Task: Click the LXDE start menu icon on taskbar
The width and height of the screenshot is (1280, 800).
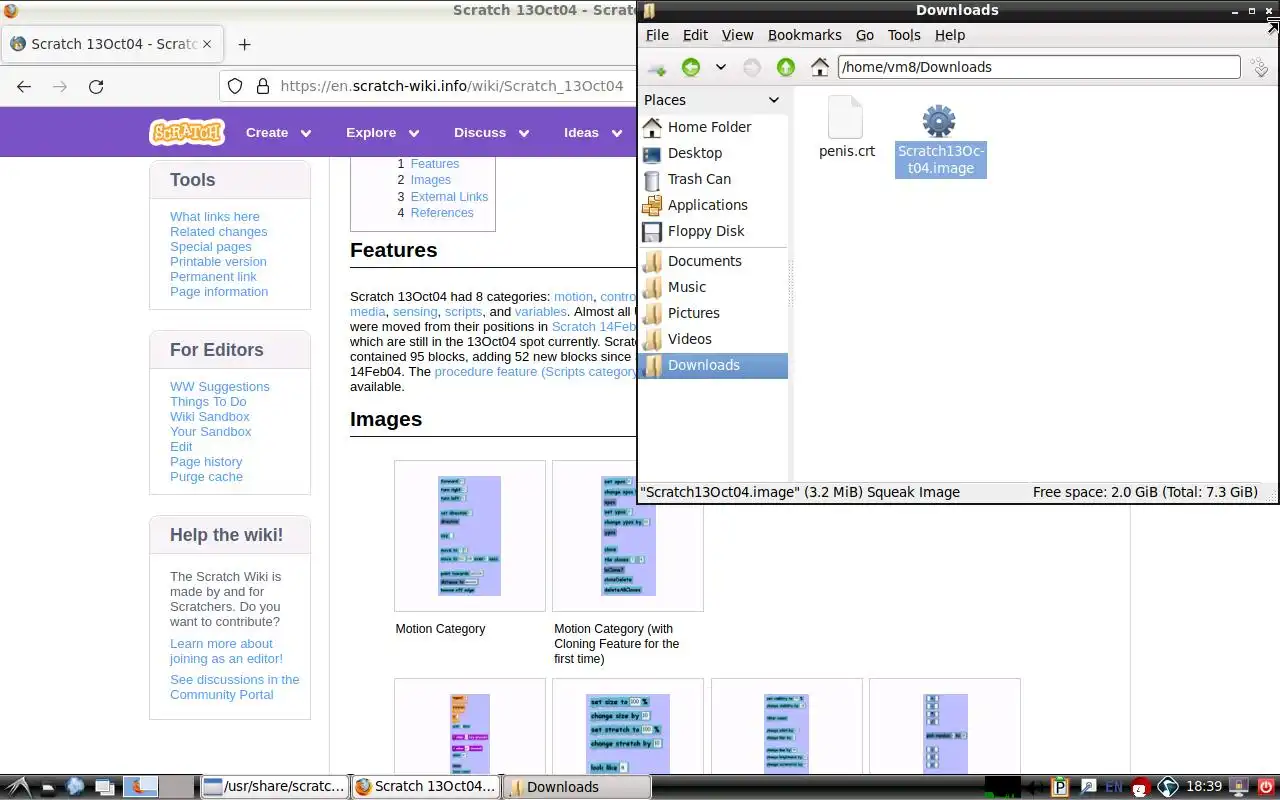Action: point(18,787)
